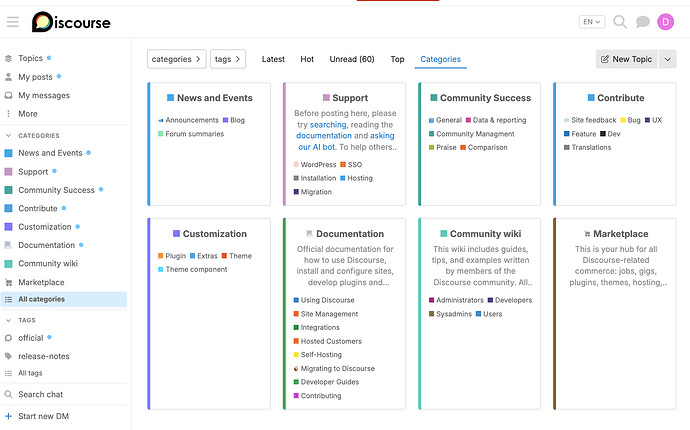Open the Administrators subcategory
Screen dimensions: 690x430
(x=460, y=300)
